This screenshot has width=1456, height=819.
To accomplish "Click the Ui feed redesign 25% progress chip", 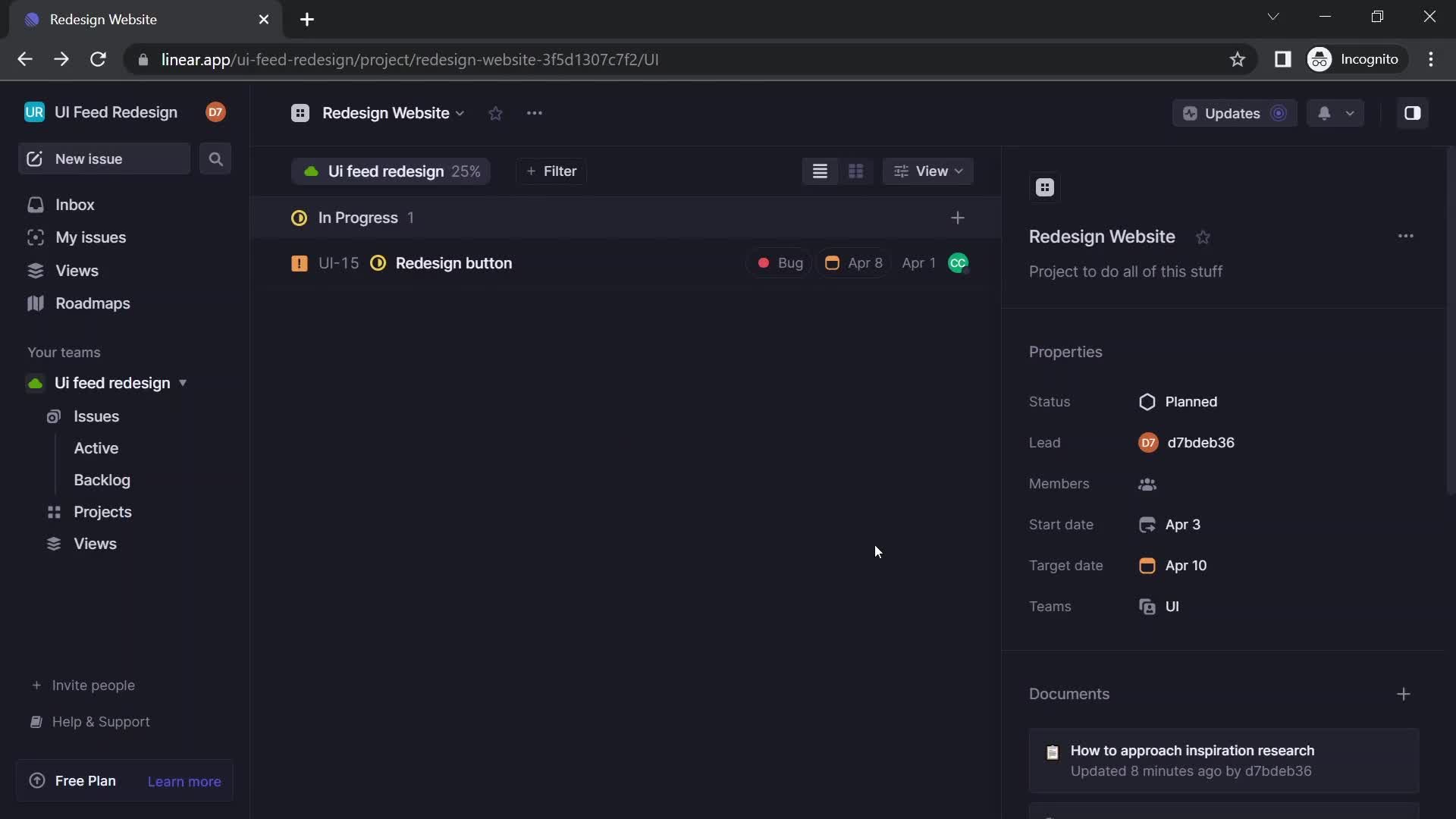I will pyautogui.click(x=391, y=171).
